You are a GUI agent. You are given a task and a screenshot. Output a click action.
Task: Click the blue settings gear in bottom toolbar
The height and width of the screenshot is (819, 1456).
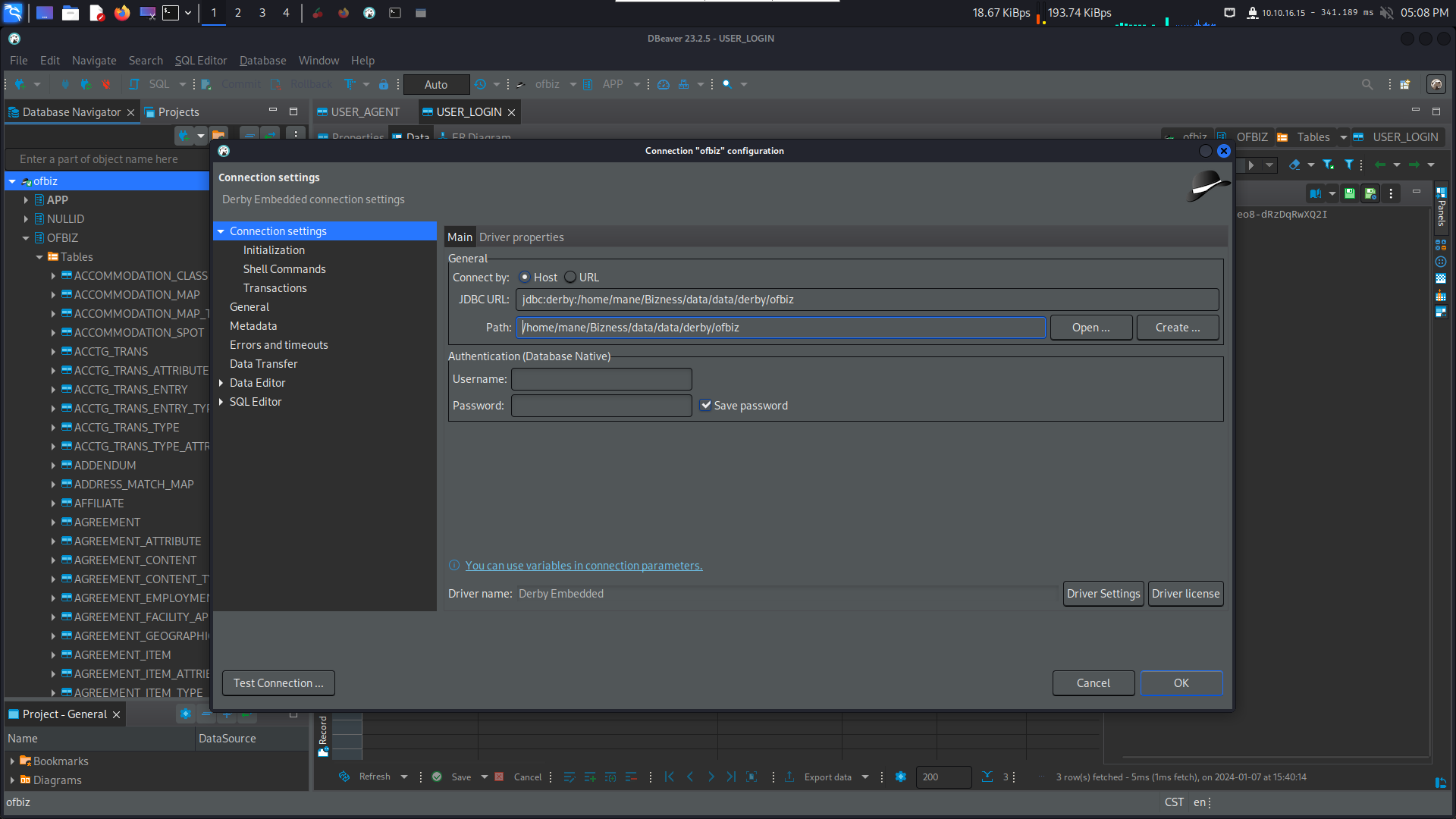pyautogui.click(x=901, y=777)
